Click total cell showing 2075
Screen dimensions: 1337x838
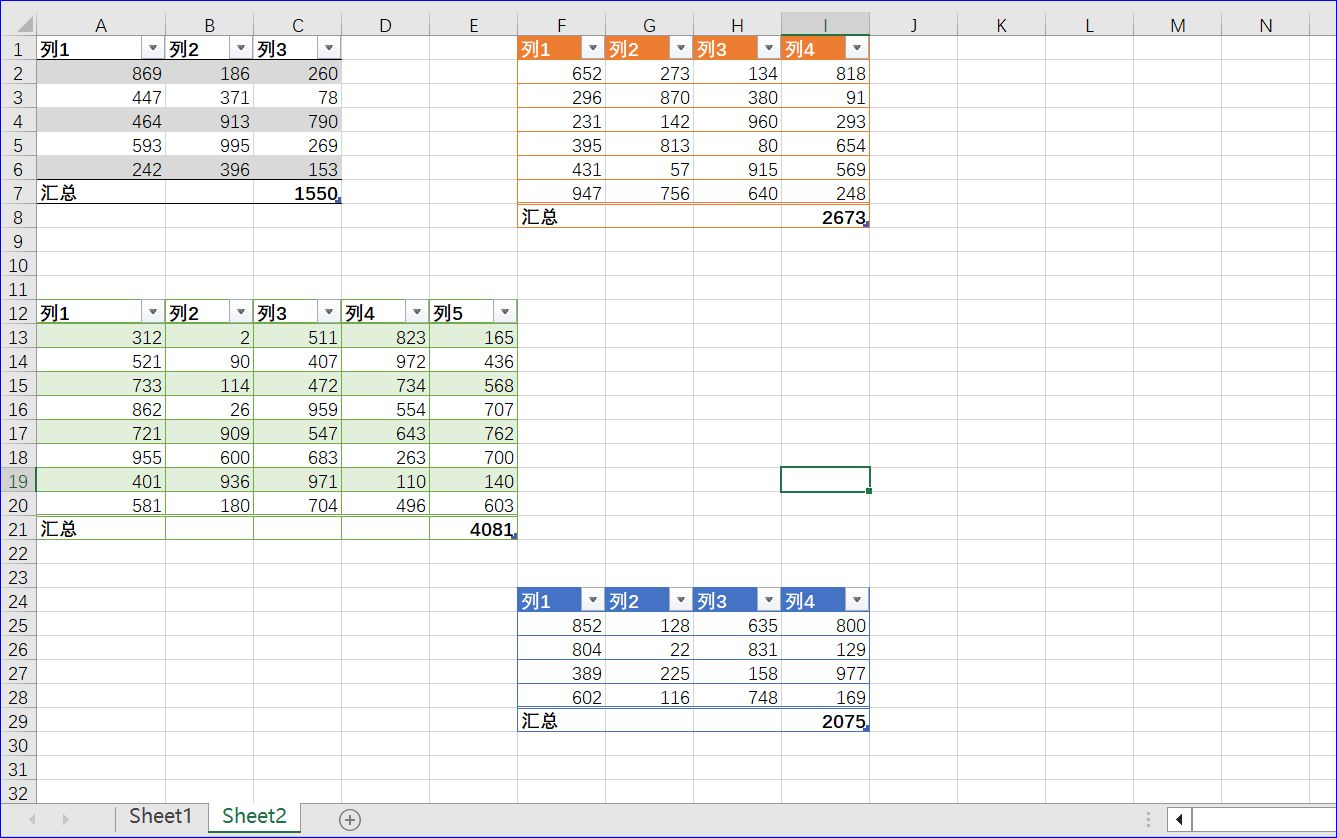(x=825, y=721)
